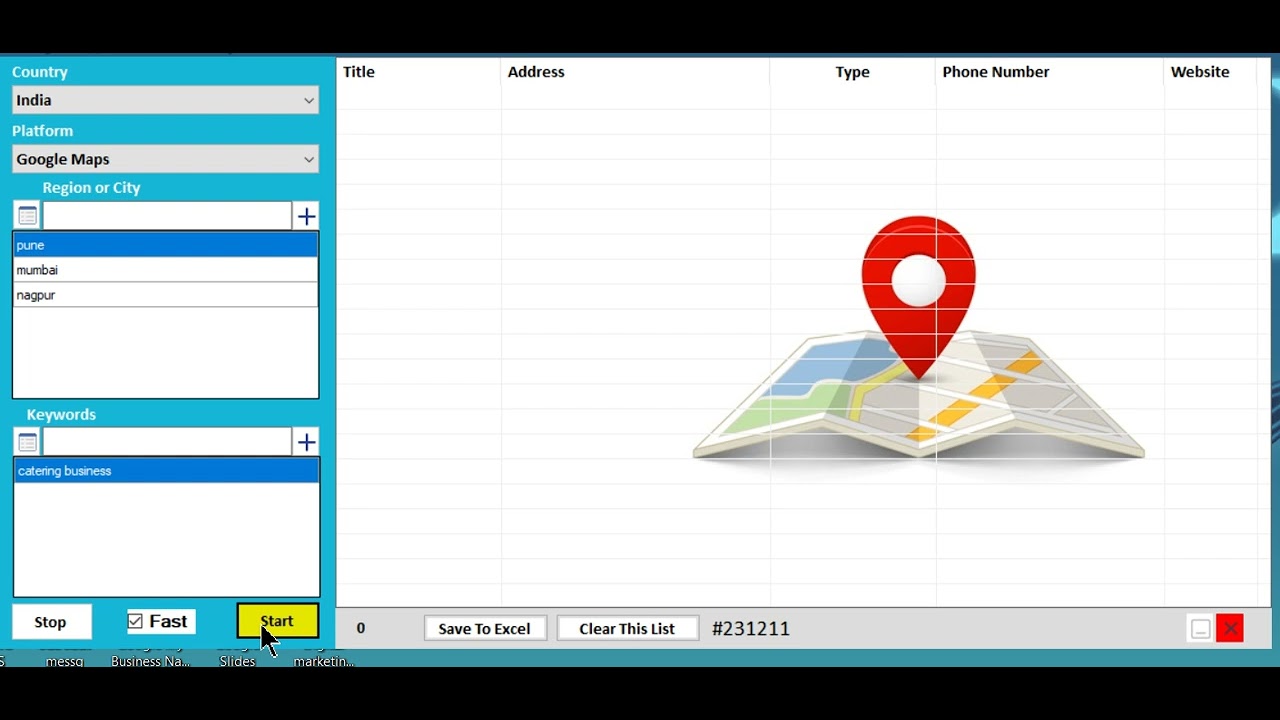Image resolution: width=1280 pixels, height=720 pixels.
Task: Click the Type column header
Action: (853, 72)
